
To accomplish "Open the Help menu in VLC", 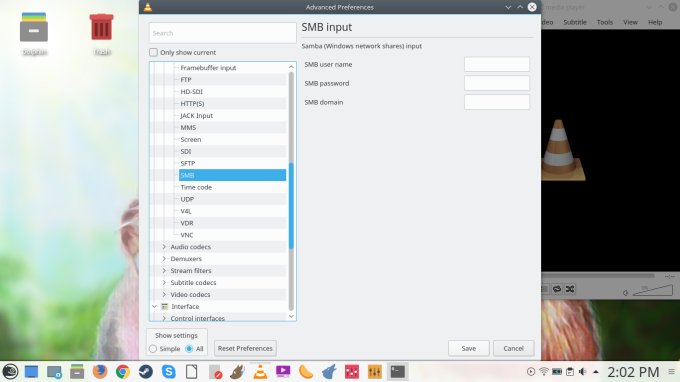I will pos(655,22).
